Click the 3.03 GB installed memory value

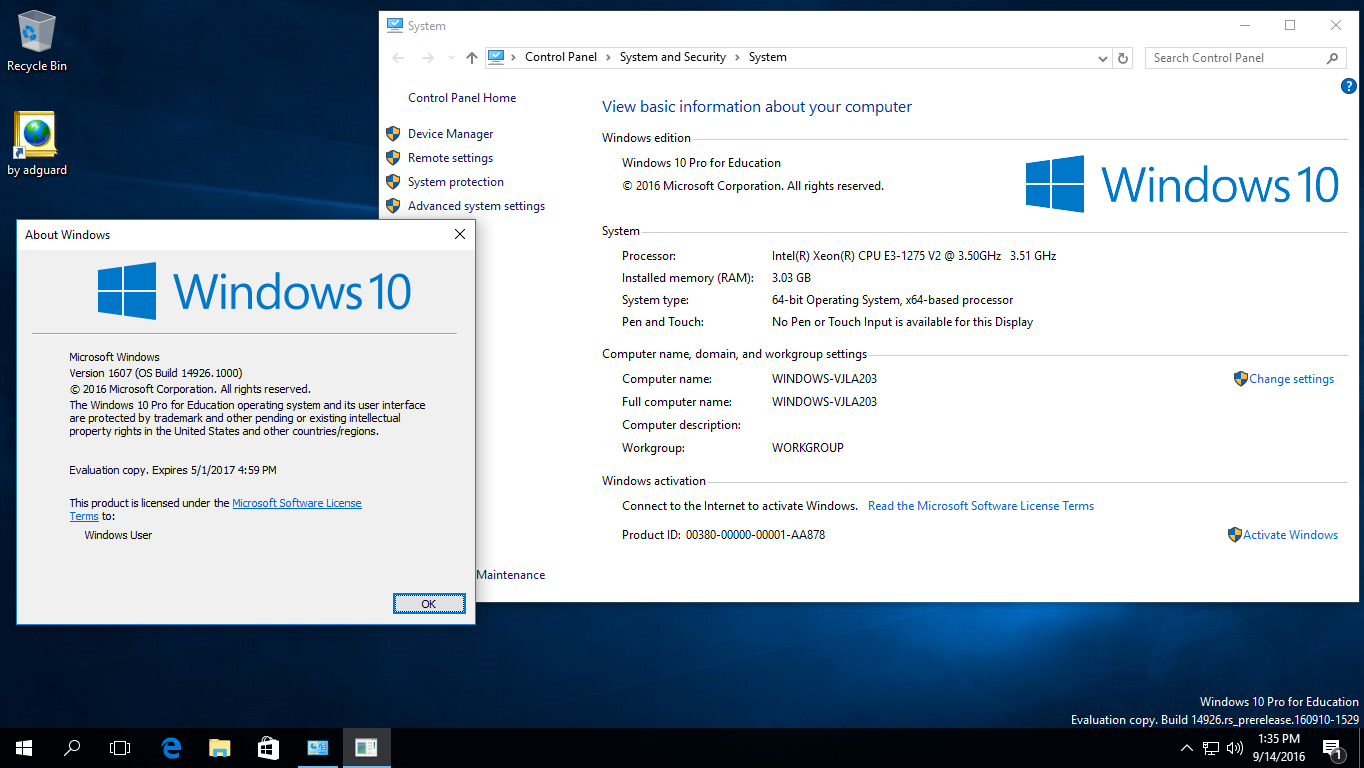[x=791, y=278]
